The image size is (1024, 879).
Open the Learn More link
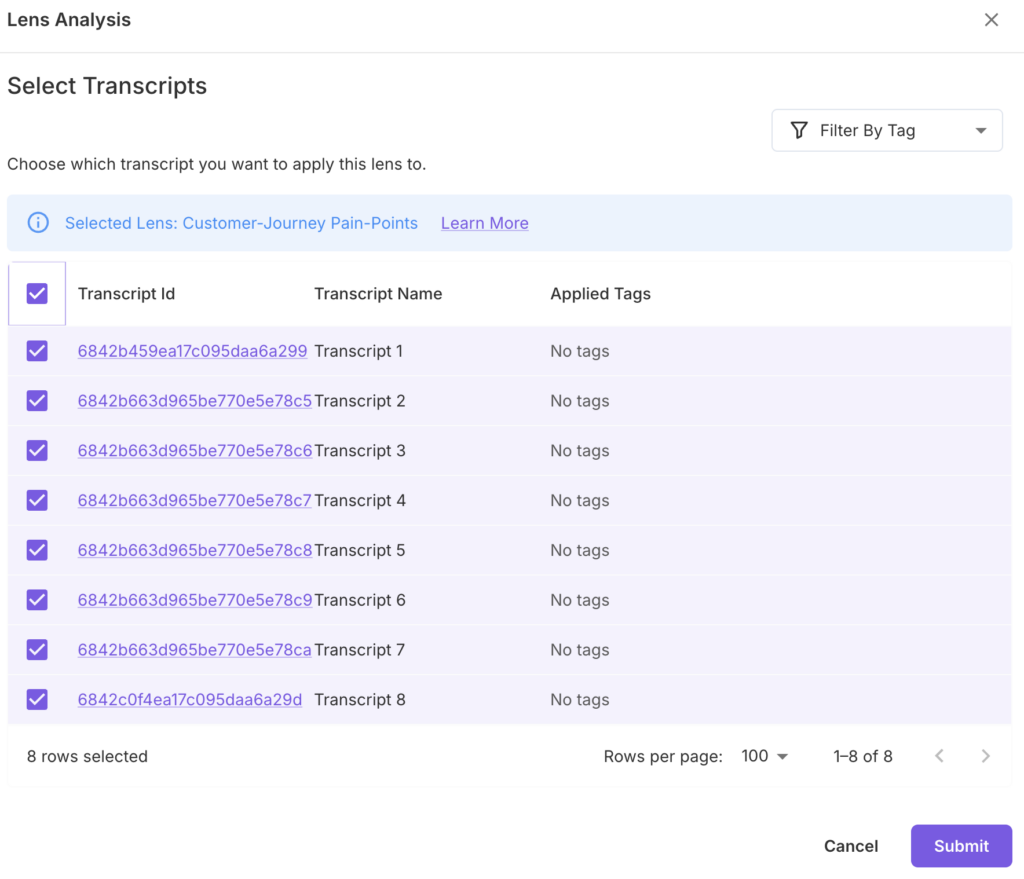click(x=484, y=223)
